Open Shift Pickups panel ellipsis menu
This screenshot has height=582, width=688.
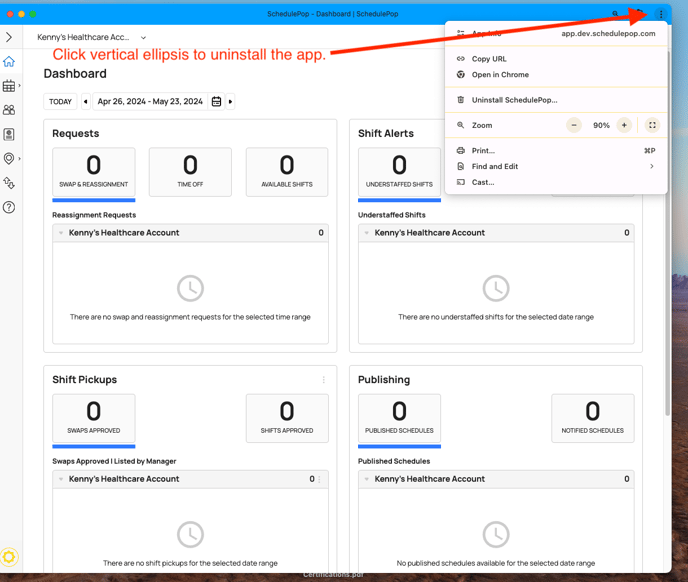324,380
